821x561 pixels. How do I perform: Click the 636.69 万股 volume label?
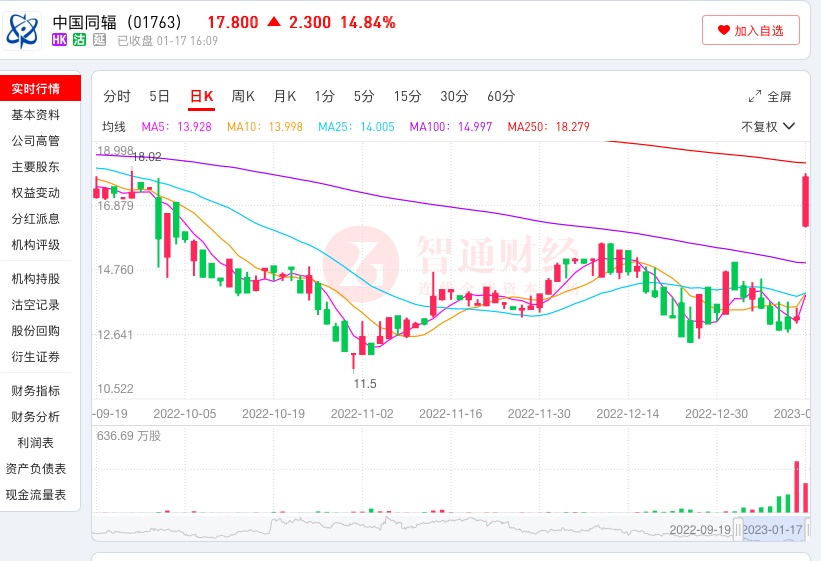coord(129,436)
